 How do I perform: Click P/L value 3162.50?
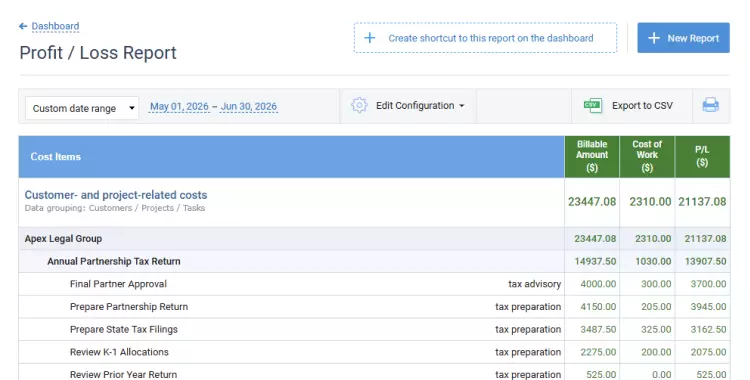(x=708, y=329)
